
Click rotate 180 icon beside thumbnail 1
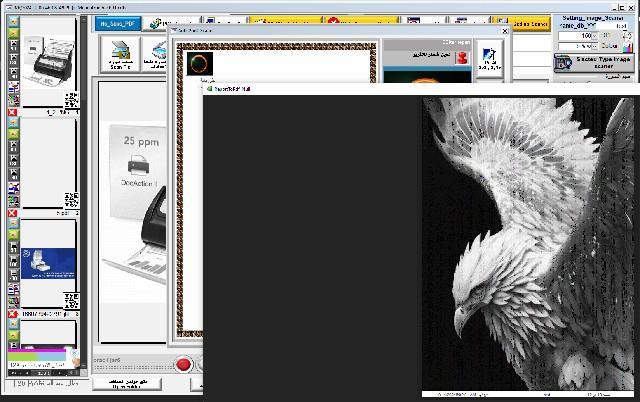point(13,60)
